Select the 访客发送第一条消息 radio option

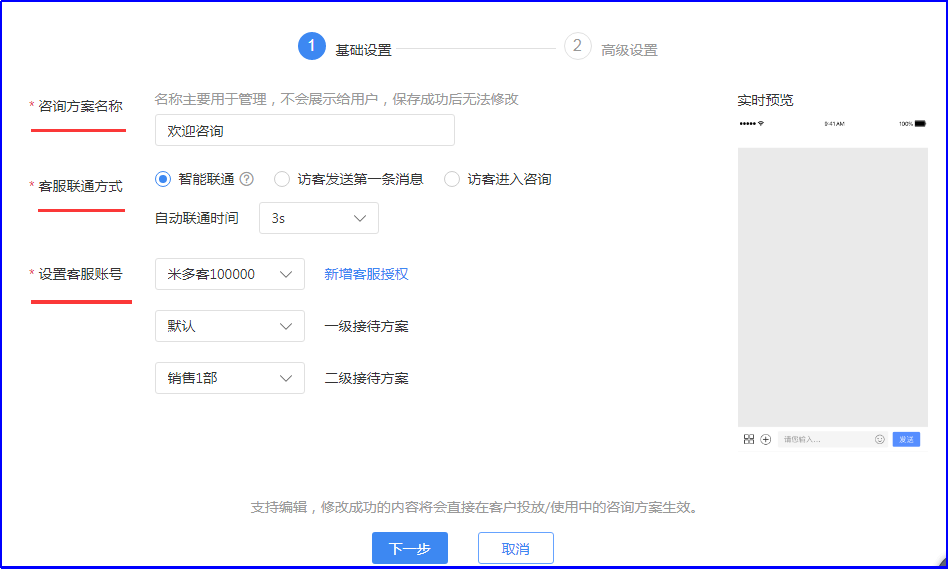click(282, 179)
